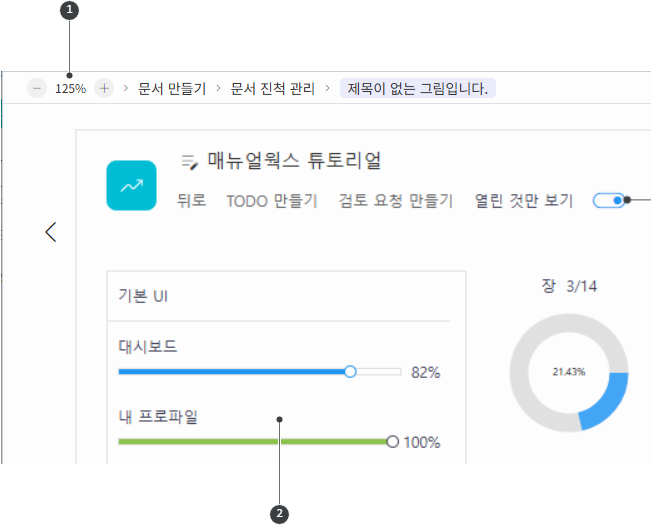
Task: Navigate to 문서 진척 관리 breadcrumb
Action: 272,88
